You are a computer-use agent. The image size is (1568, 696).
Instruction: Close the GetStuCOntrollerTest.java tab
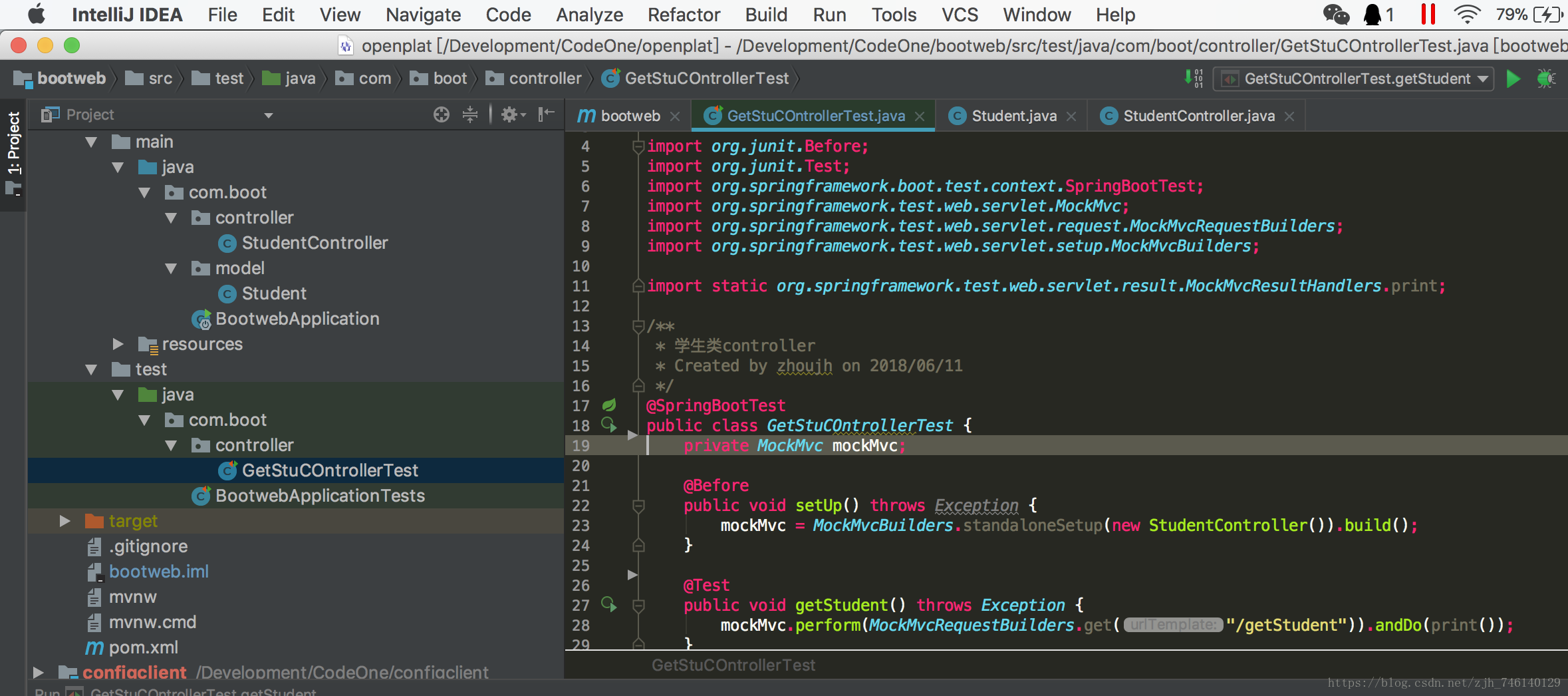click(920, 116)
